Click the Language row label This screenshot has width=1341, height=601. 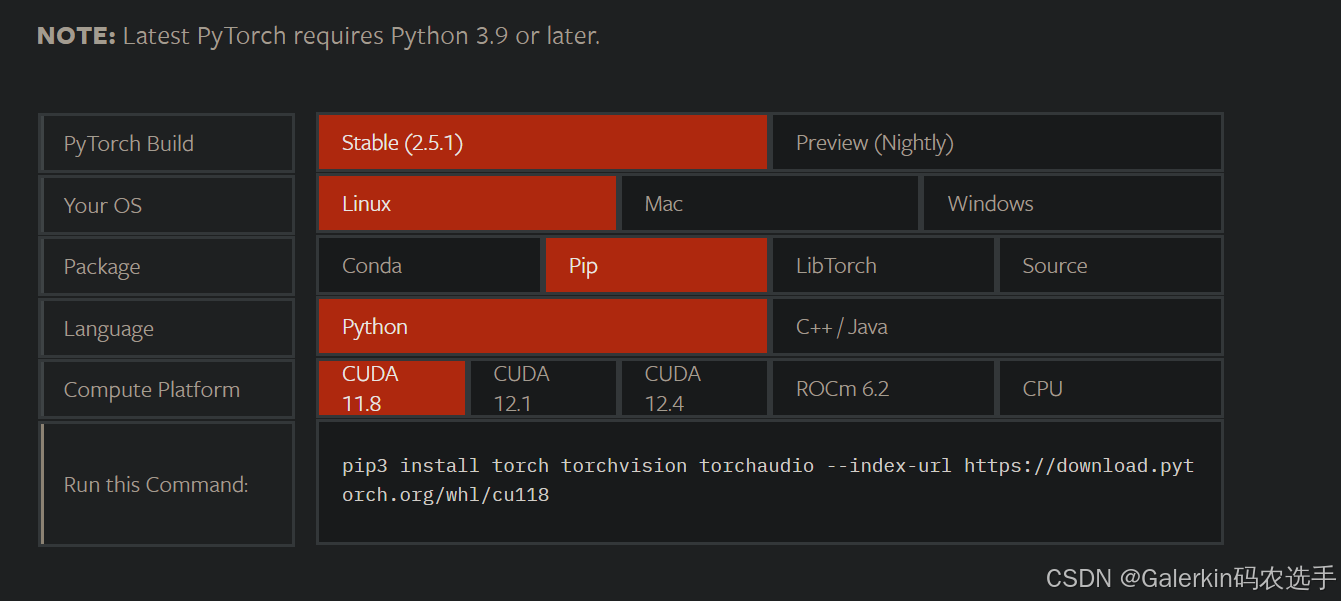click(x=167, y=328)
